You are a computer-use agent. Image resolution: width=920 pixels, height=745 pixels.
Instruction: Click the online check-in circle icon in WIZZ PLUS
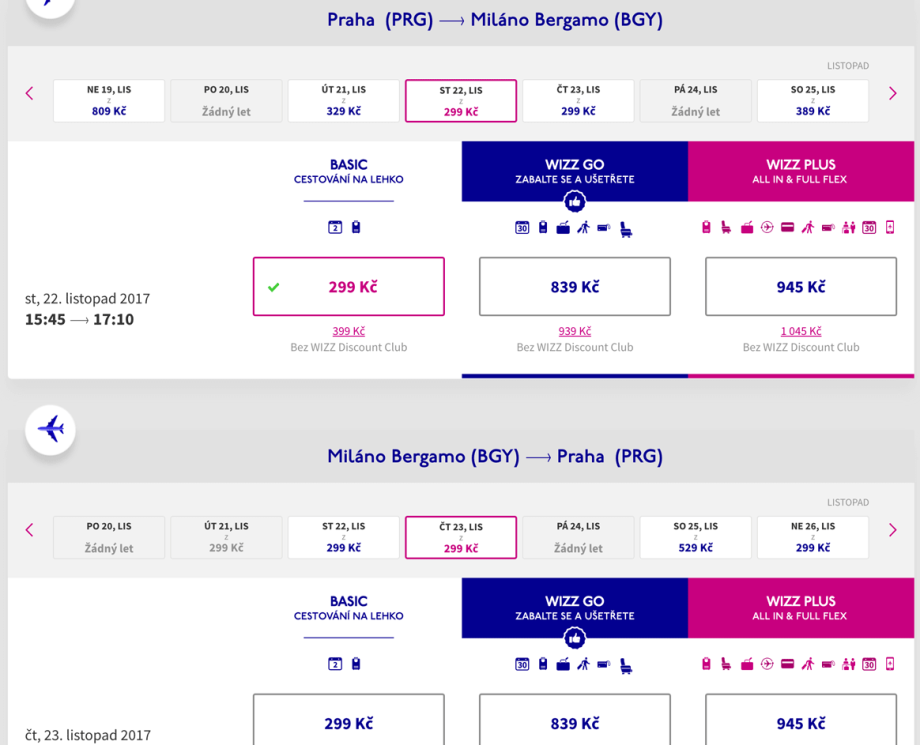coord(767,228)
